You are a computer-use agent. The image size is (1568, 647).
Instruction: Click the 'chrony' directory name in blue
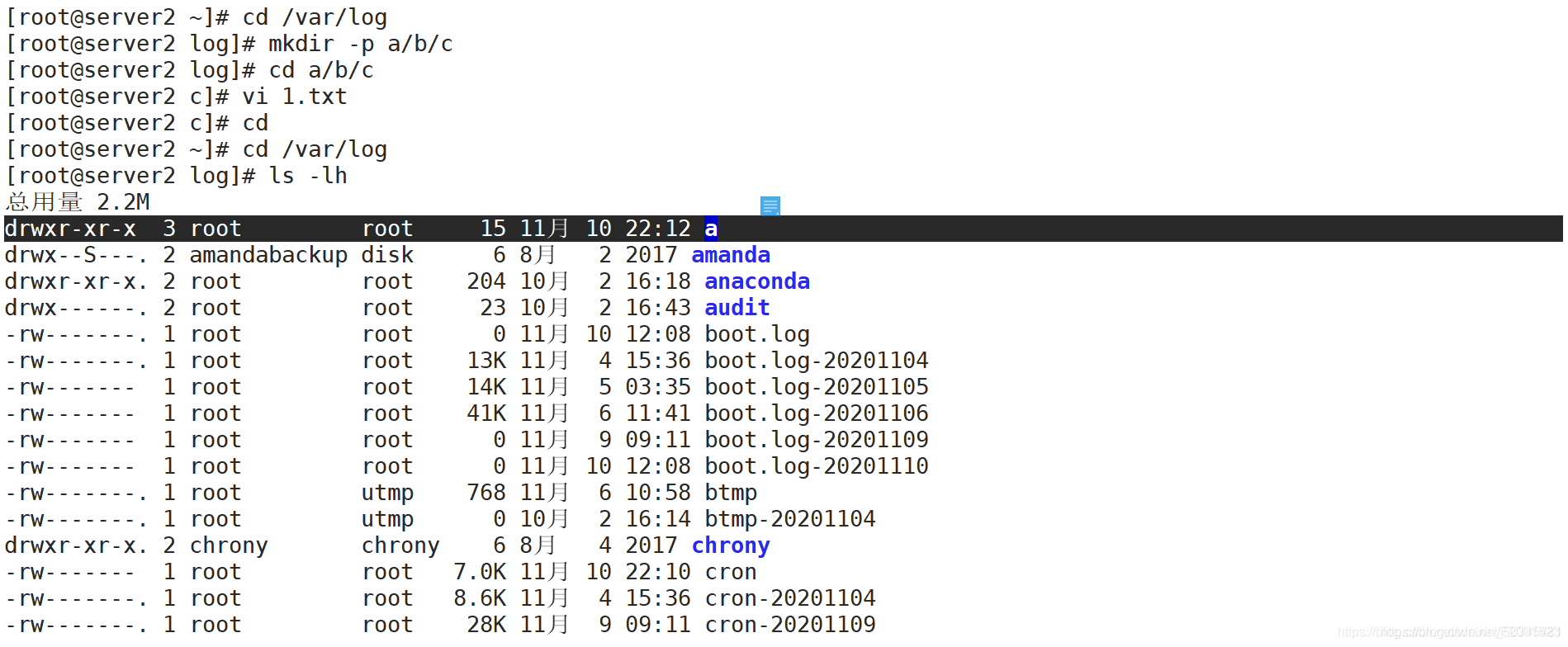coord(731,546)
